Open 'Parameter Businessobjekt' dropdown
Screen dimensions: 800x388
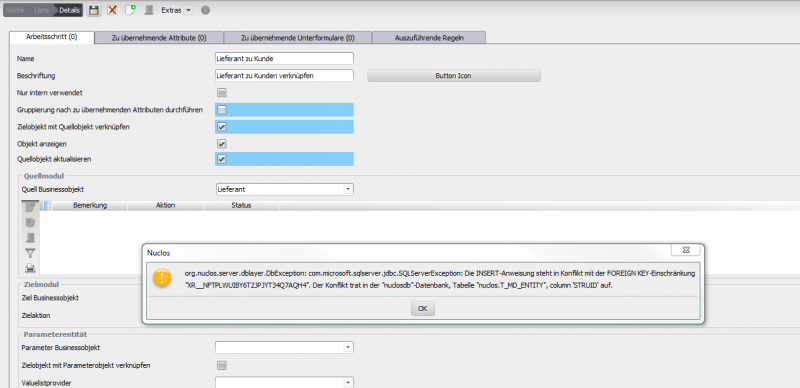348,348
